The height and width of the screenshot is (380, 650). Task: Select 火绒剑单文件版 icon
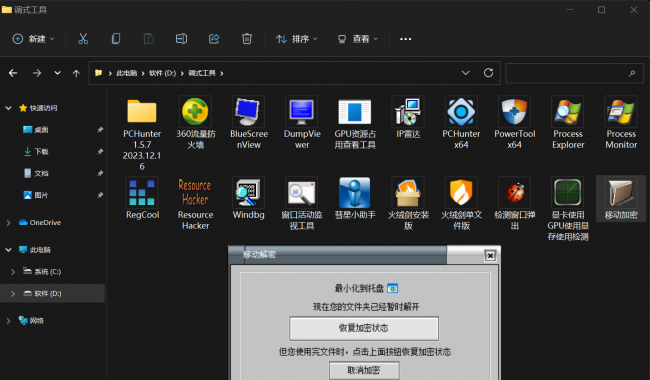point(461,192)
